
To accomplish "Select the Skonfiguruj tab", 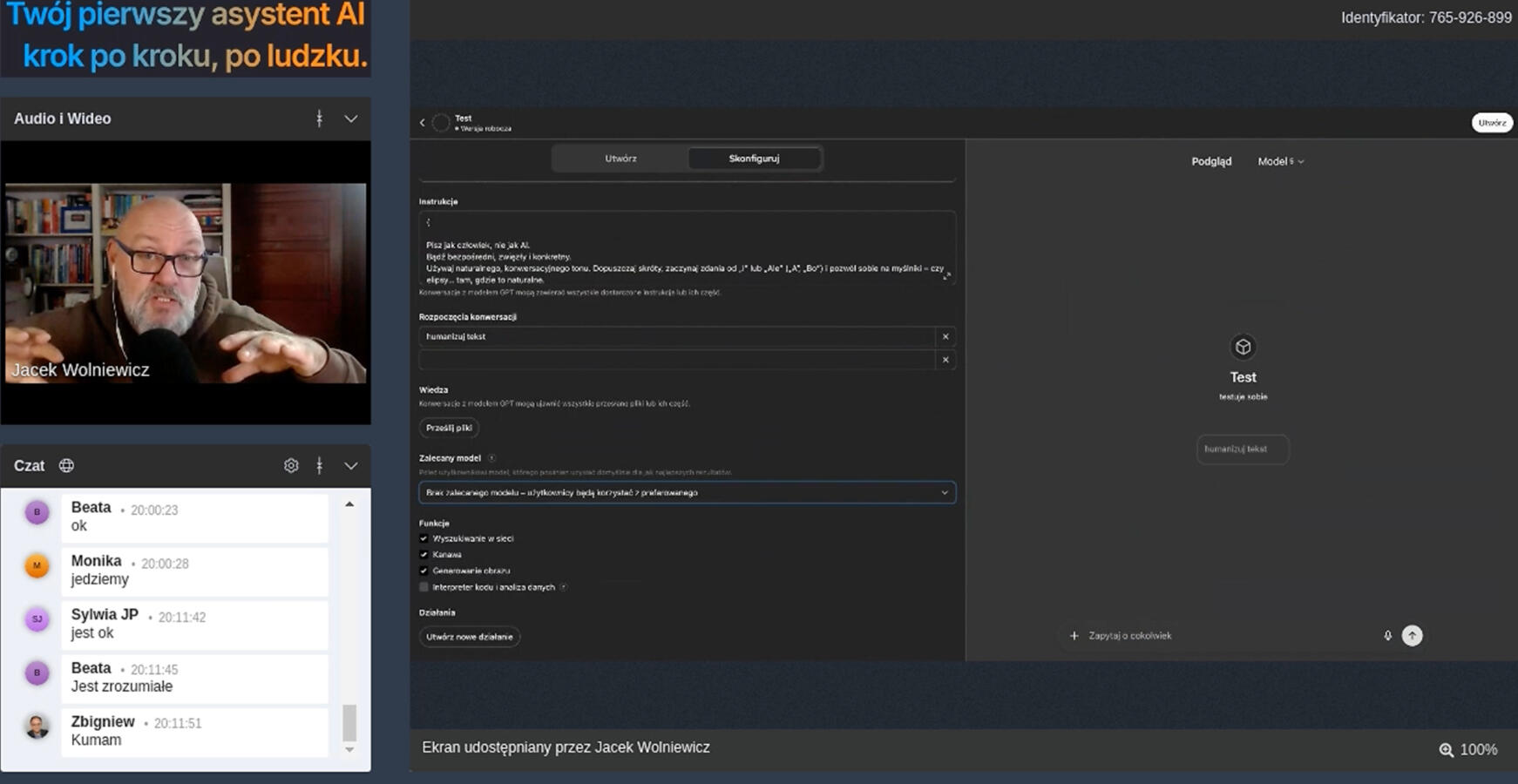I will 754,159.
